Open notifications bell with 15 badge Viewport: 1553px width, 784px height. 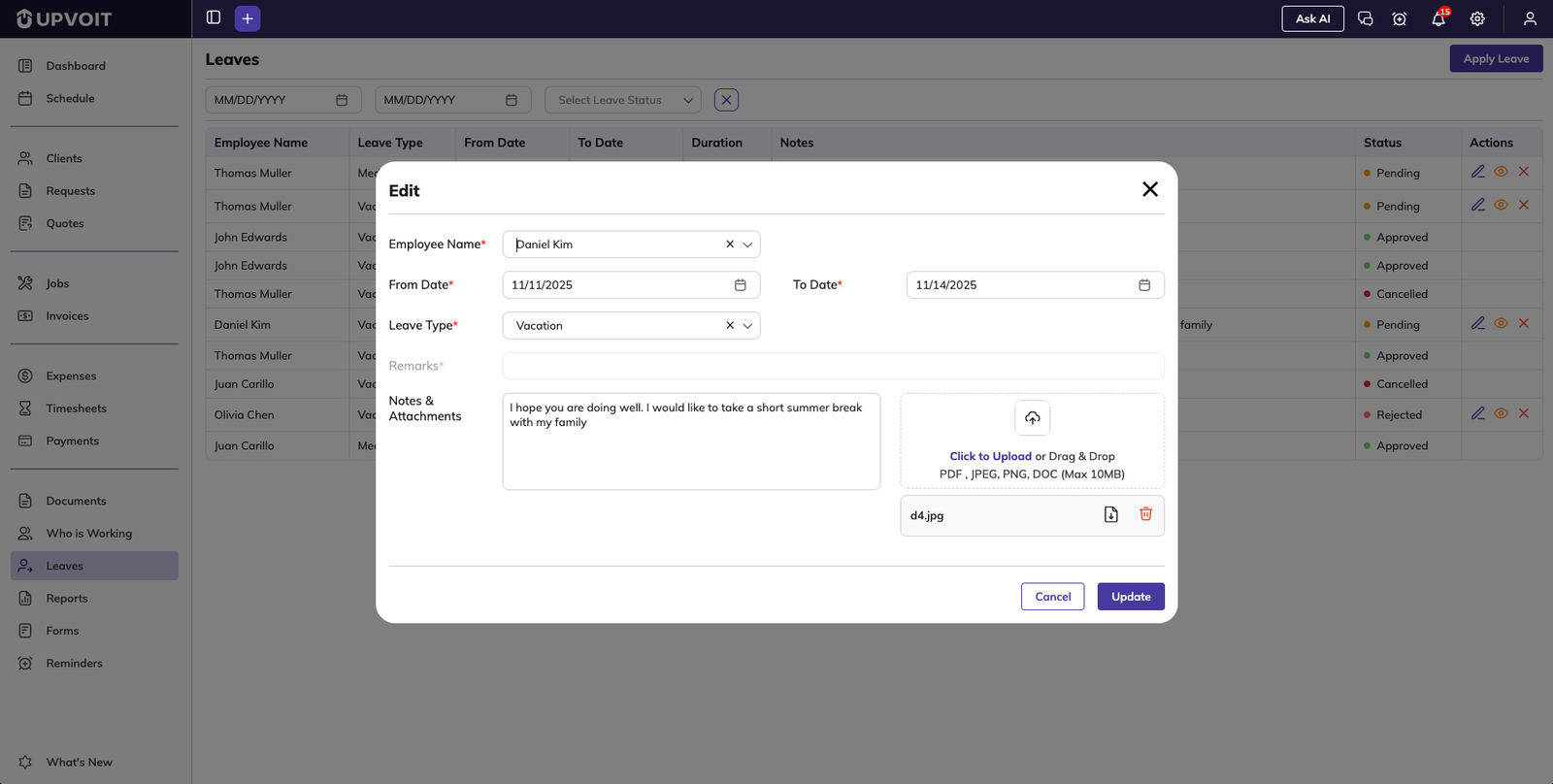(1438, 18)
